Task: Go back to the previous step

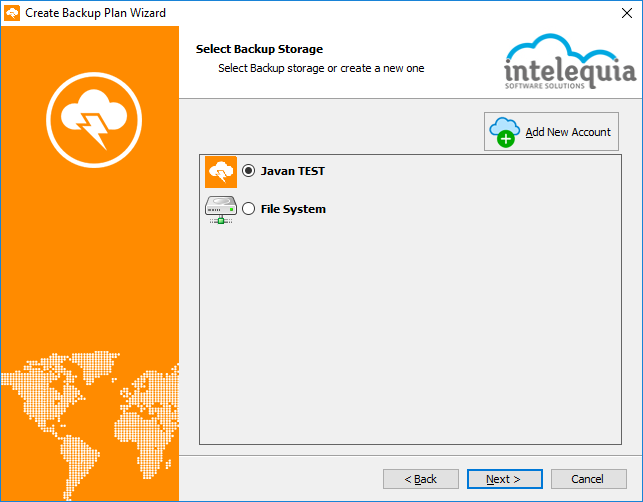Action: 421,479
